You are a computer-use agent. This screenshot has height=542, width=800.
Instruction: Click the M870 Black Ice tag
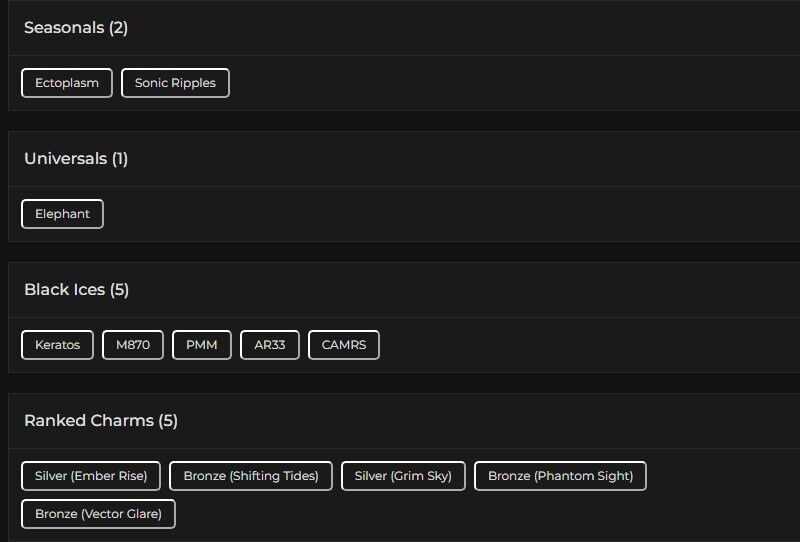pos(133,345)
